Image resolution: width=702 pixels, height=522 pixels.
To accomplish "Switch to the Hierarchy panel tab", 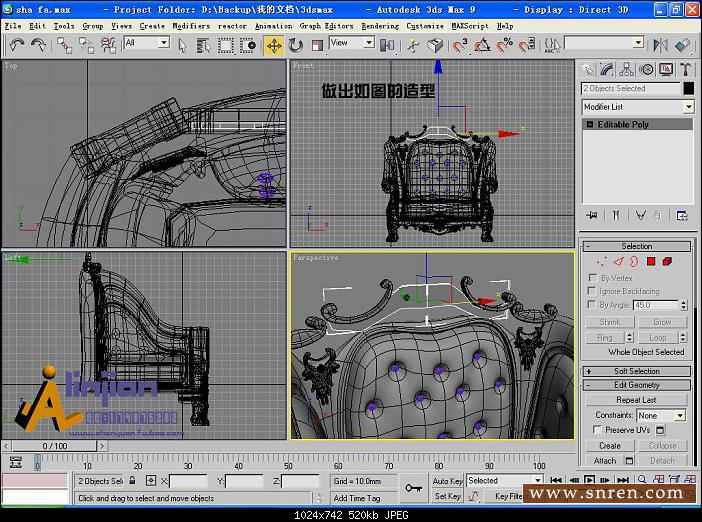I will [626, 69].
